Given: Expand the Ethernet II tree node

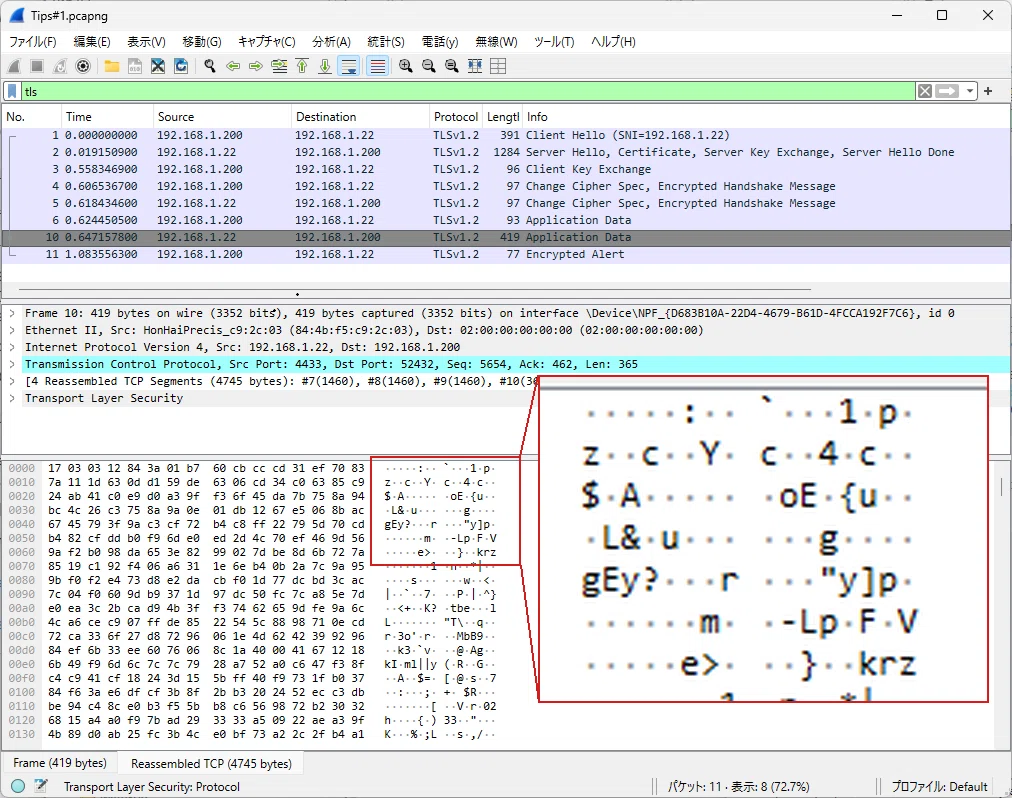Looking at the screenshot, I should pos(12,330).
